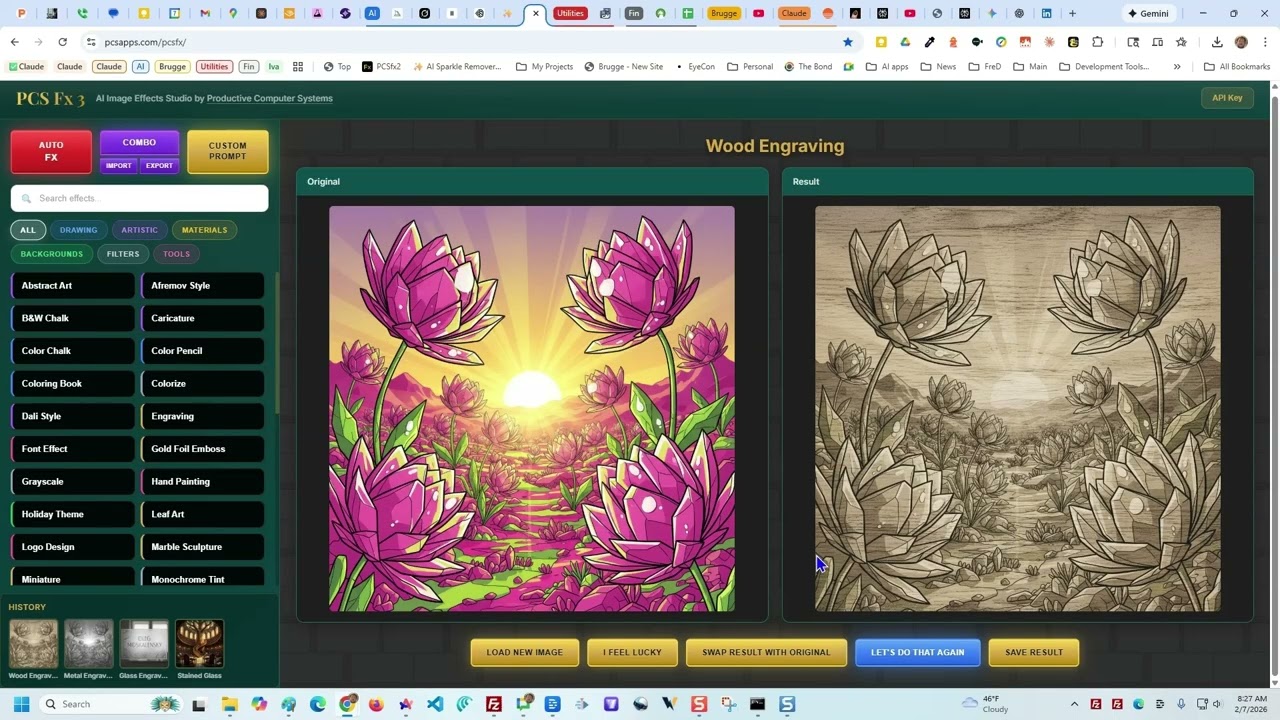Apply the Dali Style effect
1280x720 pixels.
click(x=73, y=416)
